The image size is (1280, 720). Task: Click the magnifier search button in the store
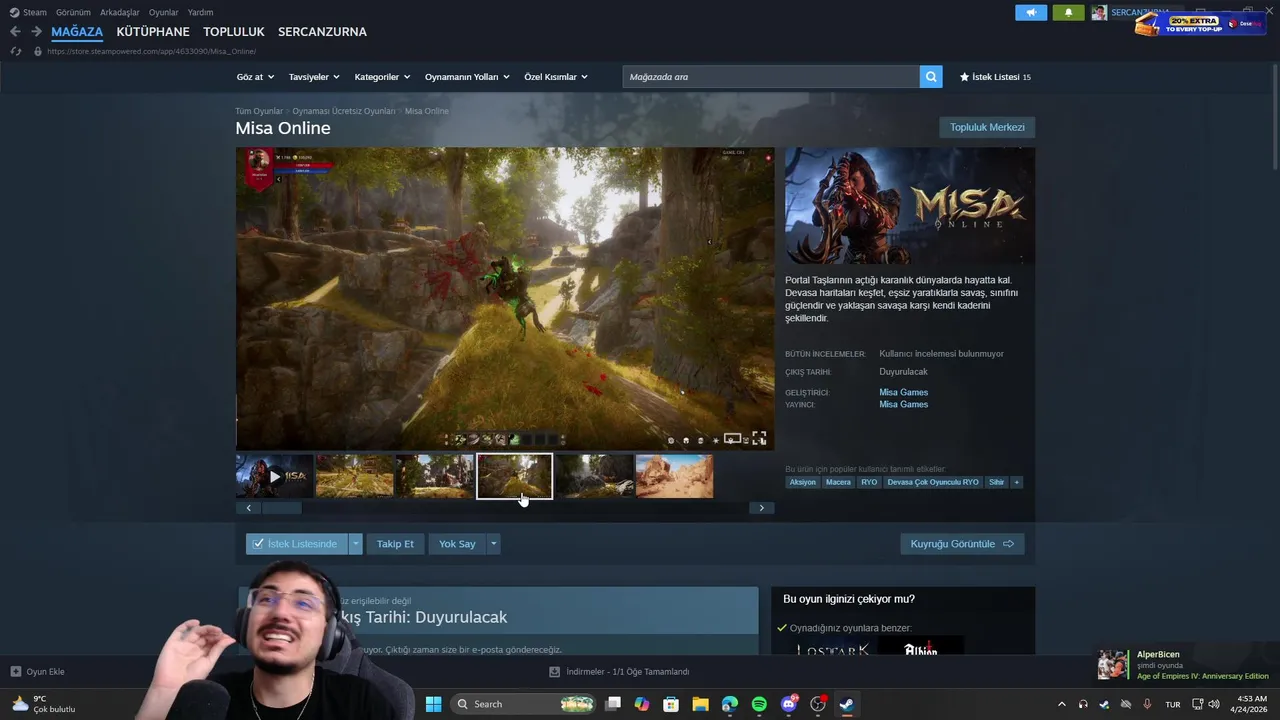(x=931, y=77)
